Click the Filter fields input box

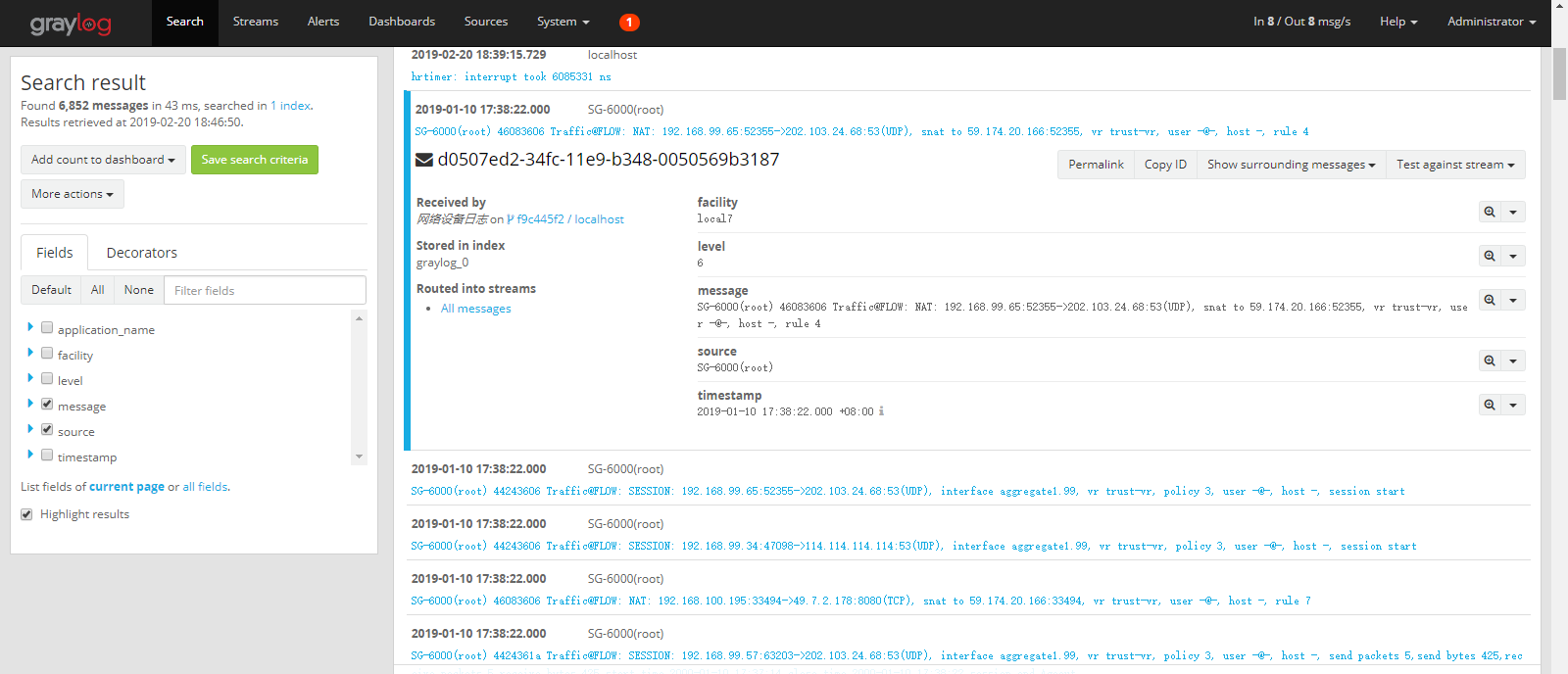point(265,290)
